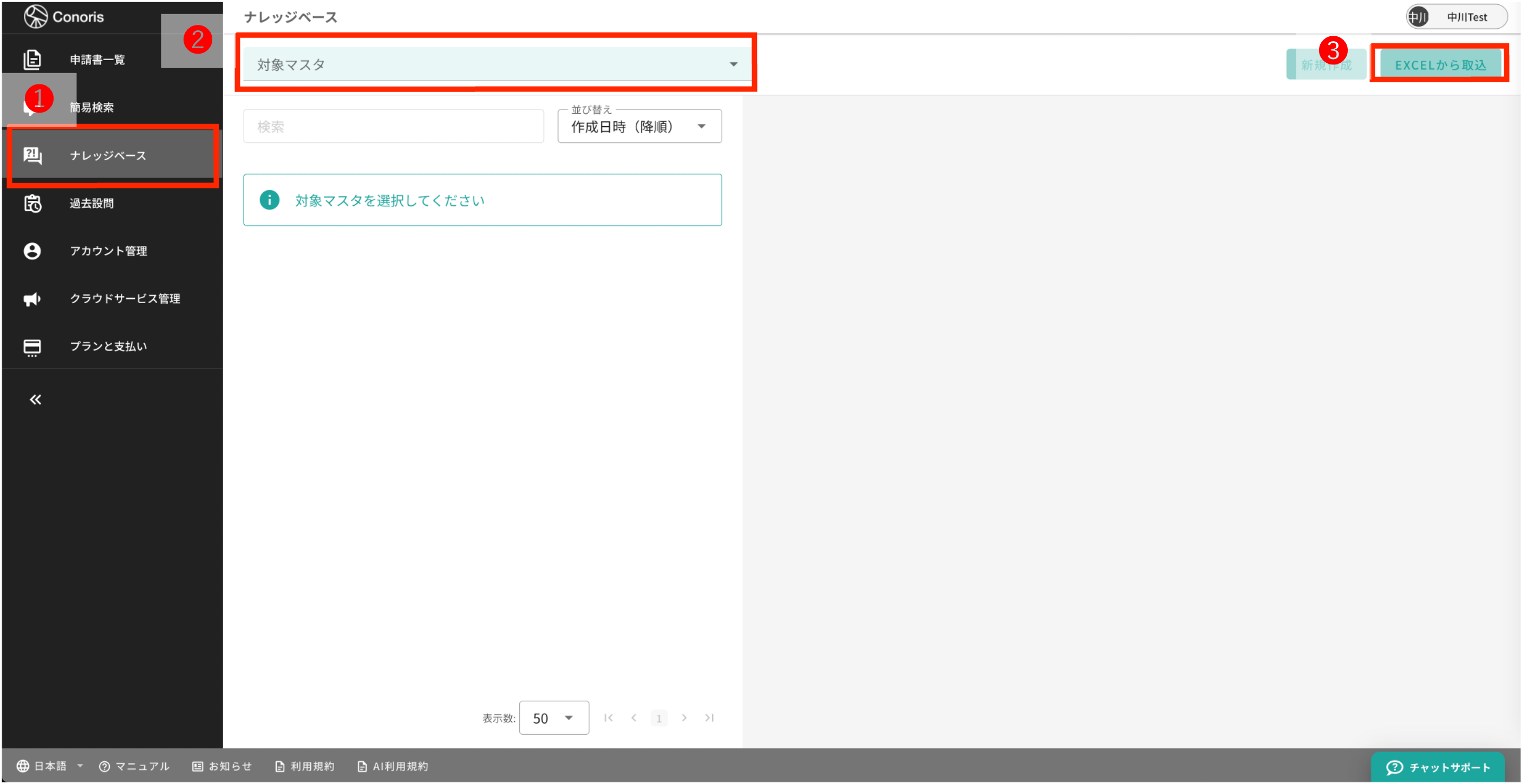
Task: Open the 表示数 50 page-size dropdown
Action: tap(553, 718)
